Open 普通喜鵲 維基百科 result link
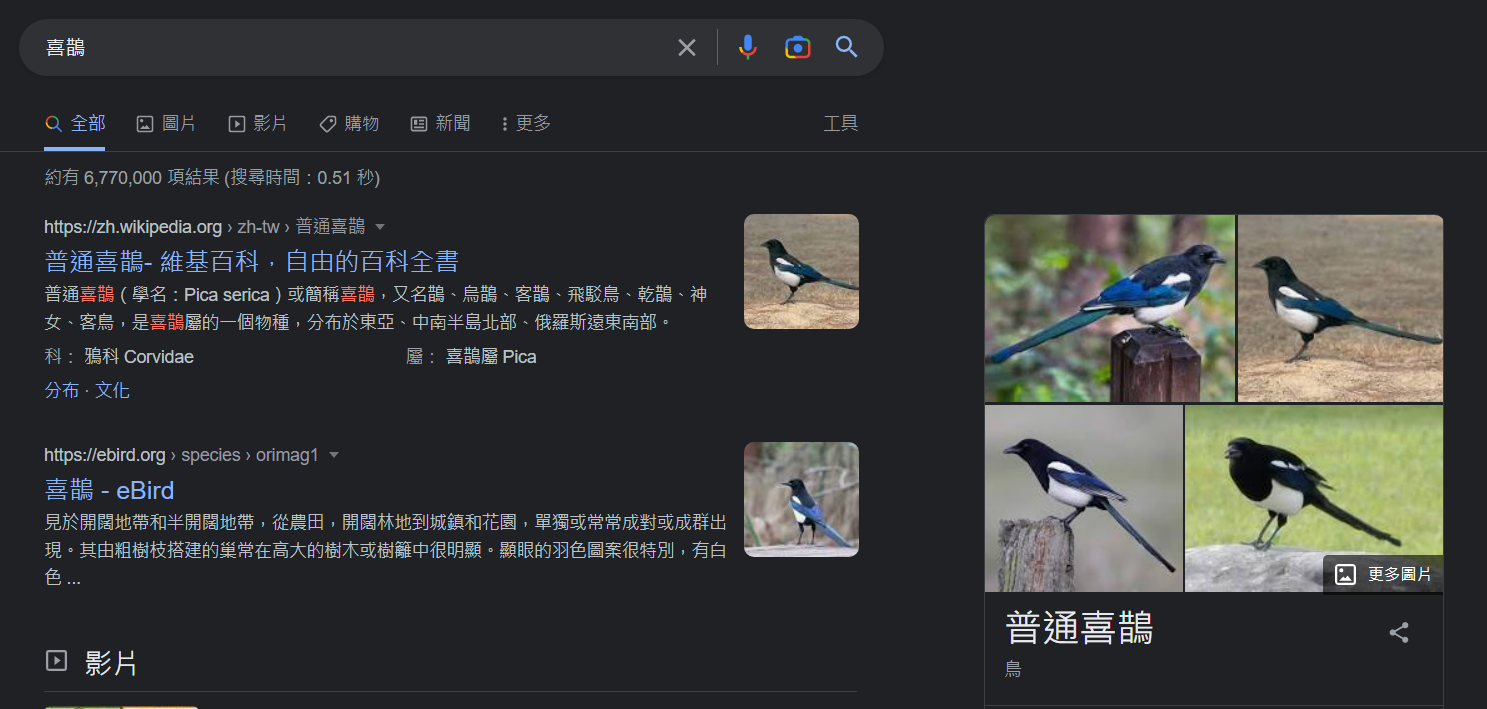Viewport: 1487px width, 709px height. pyautogui.click(x=252, y=261)
